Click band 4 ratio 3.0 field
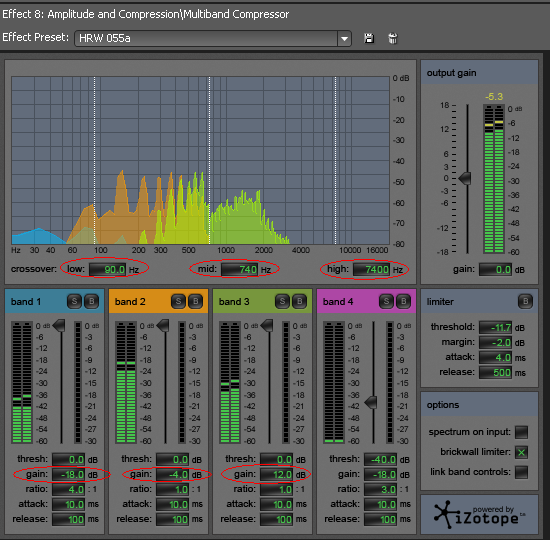The image size is (550, 540). (x=380, y=489)
